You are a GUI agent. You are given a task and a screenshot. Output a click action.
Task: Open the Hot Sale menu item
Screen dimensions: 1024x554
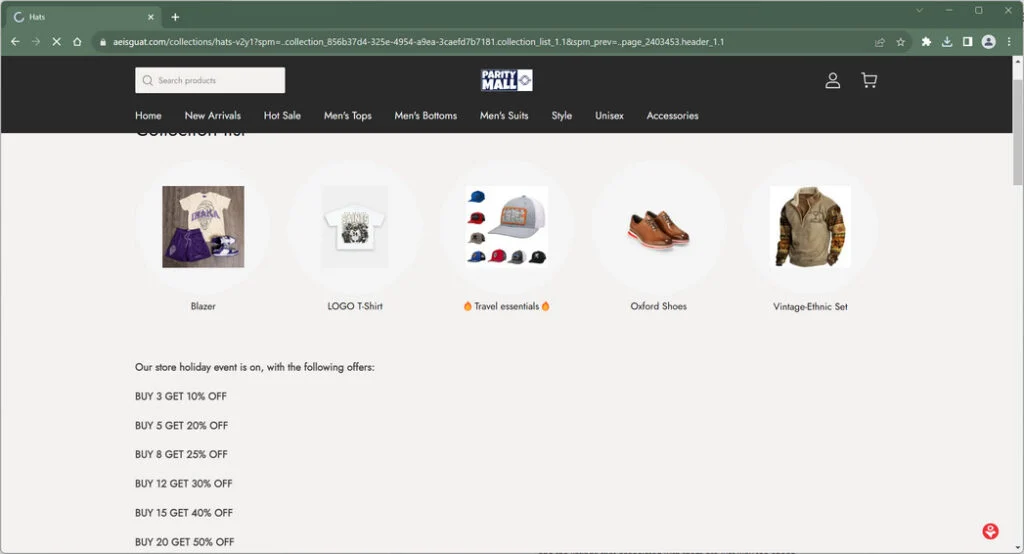tap(282, 116)
